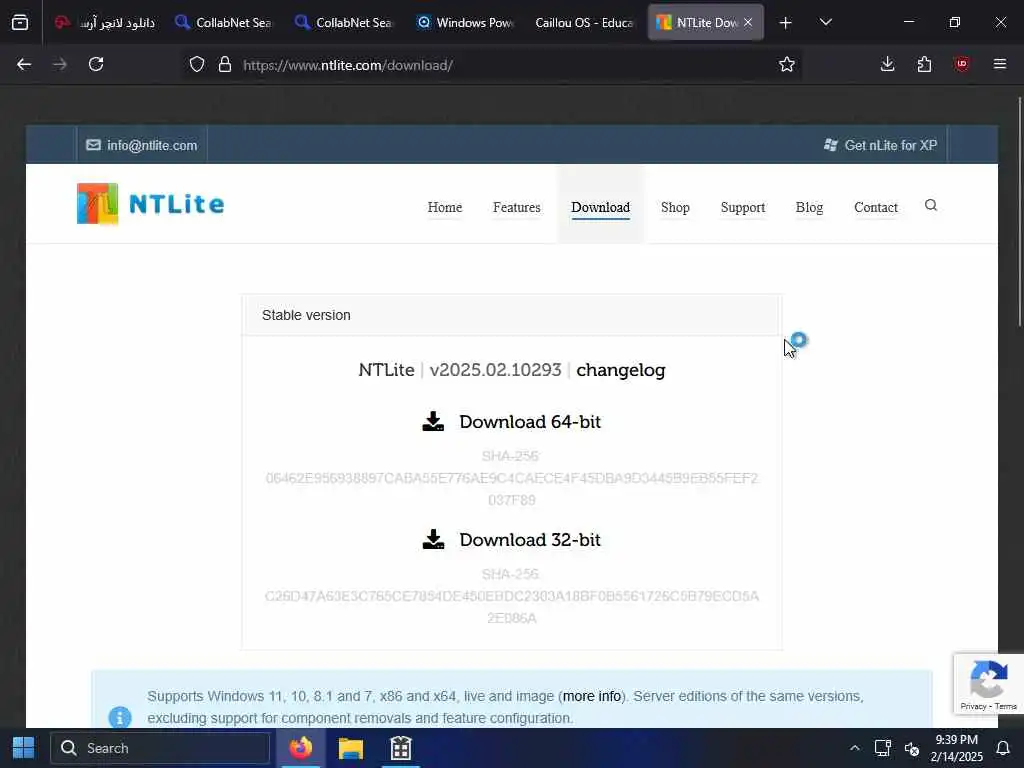Click the 32-bit download arrow icon
Screen dimensions: 1024x768
click(x=433, y=539)
